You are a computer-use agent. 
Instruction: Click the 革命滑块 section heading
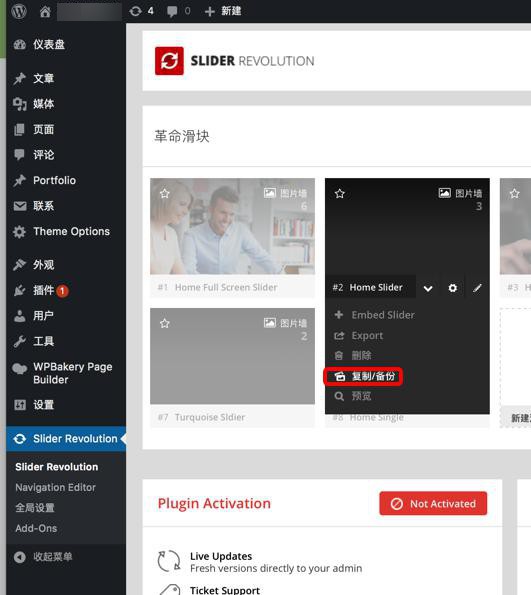(x=182, y=136)
